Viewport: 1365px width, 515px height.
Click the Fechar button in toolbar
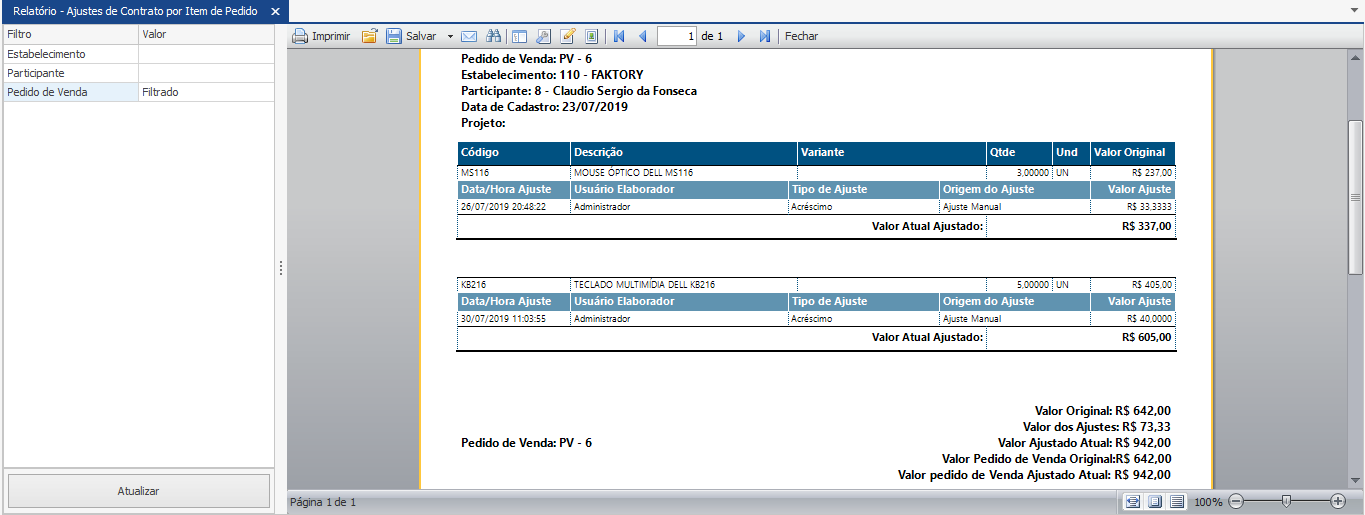[801, 36]
